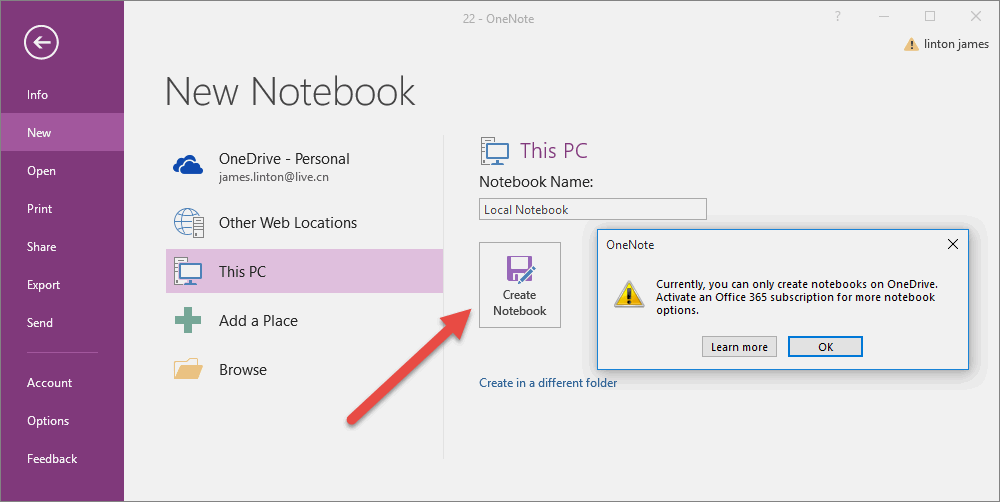Image resolution: width=1000 pixels, height=502 pixels.
Task: Open the Account settings page
Action: click(x=50, y=383)
